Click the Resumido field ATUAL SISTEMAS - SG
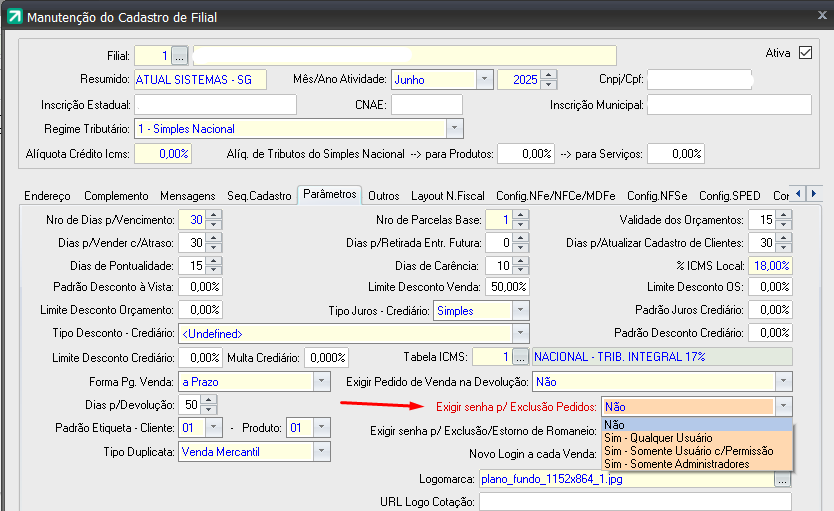This screenshot has height=511, width=834. point(200,80)
